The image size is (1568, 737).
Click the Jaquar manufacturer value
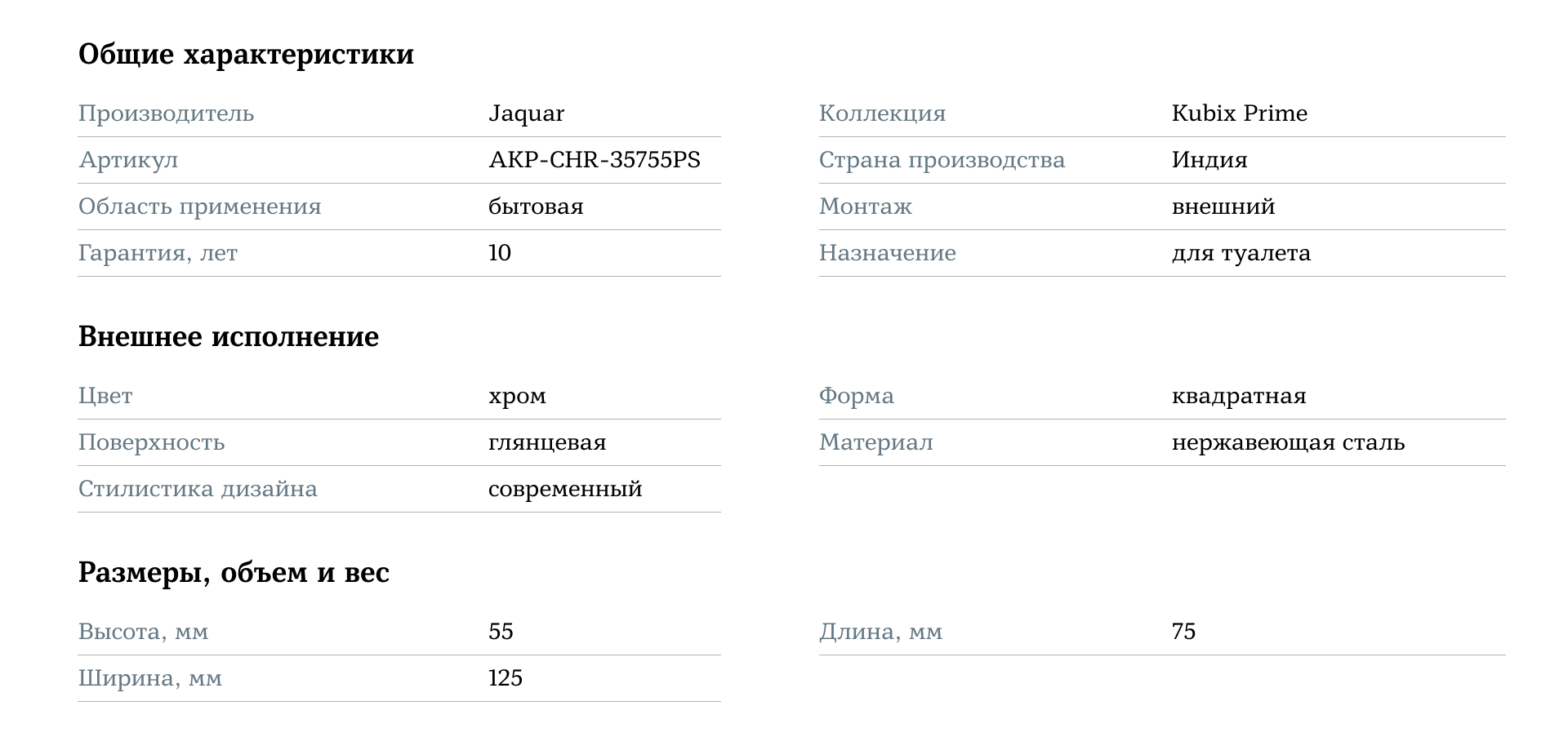point(526,113)
